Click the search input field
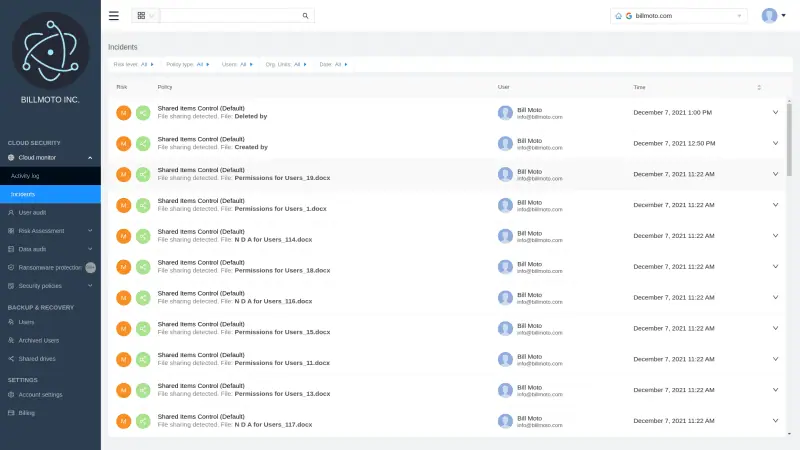 [x=231, y=16]
